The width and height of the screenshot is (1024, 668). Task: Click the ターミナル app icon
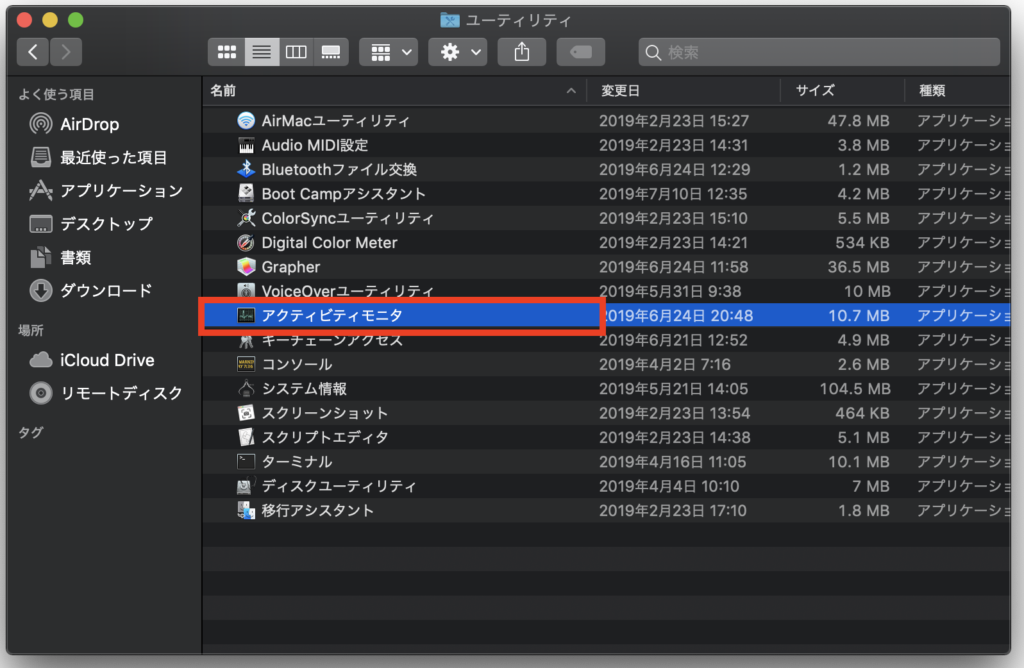pos(246,462)
